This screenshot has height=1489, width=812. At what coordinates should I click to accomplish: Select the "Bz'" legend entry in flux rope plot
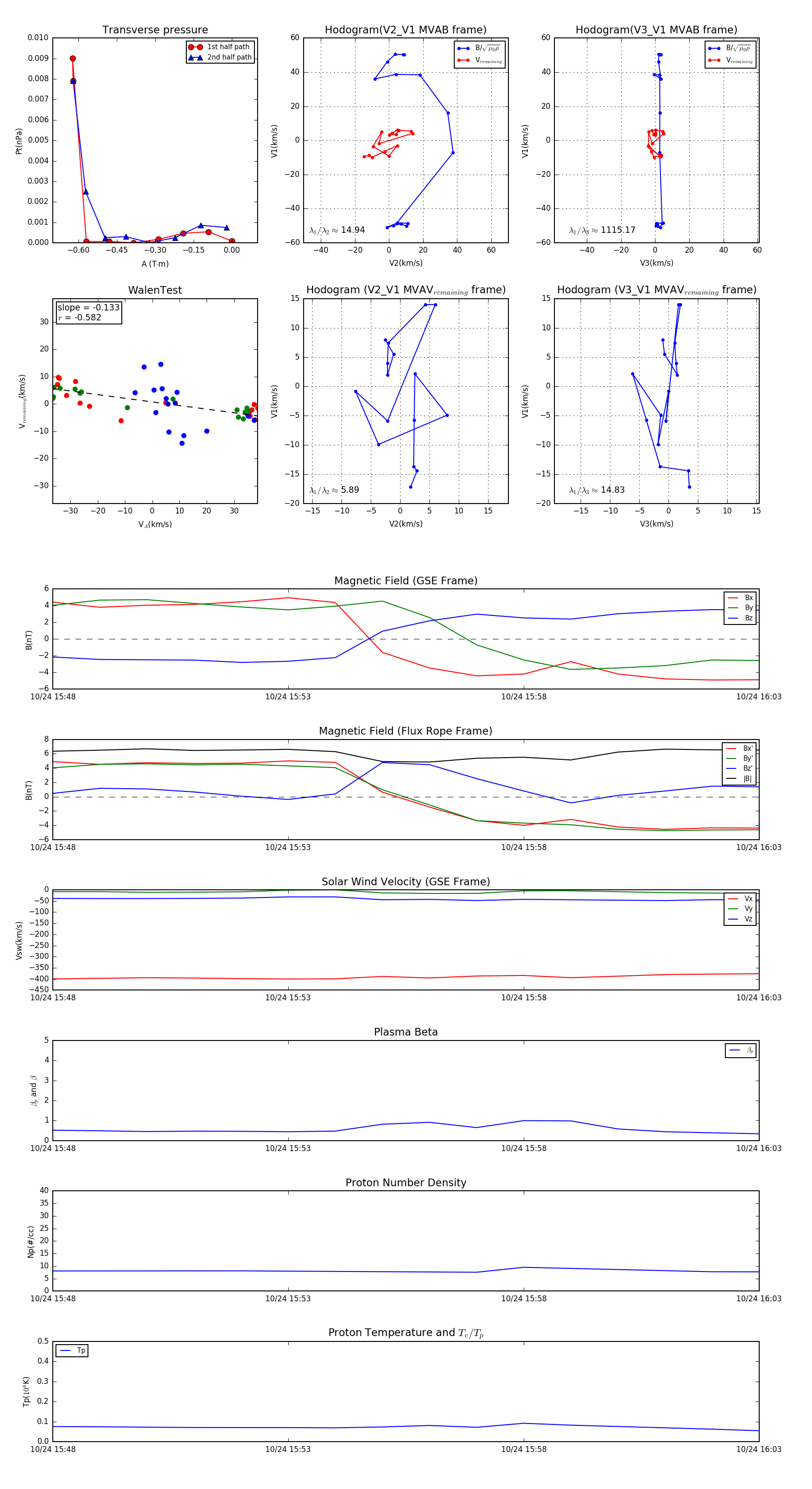coord(739,768)
